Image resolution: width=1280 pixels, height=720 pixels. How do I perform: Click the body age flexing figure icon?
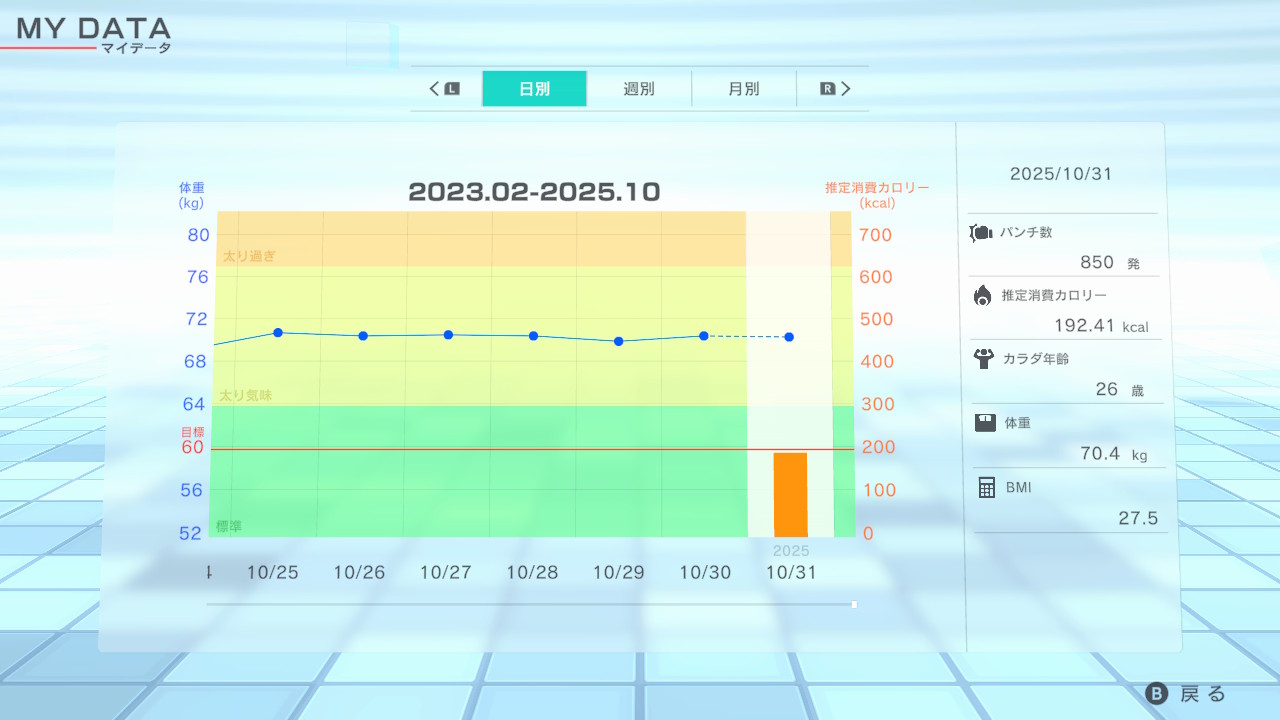(x=982, y=358)
